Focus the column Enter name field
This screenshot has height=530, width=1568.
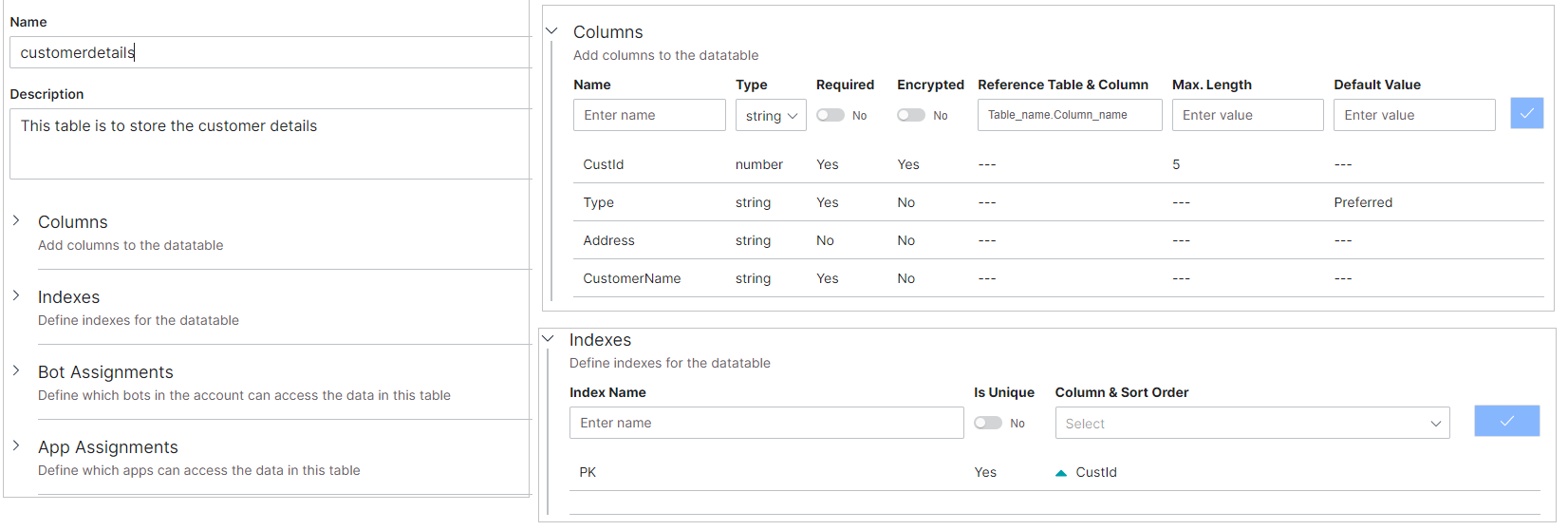point(649,115)
